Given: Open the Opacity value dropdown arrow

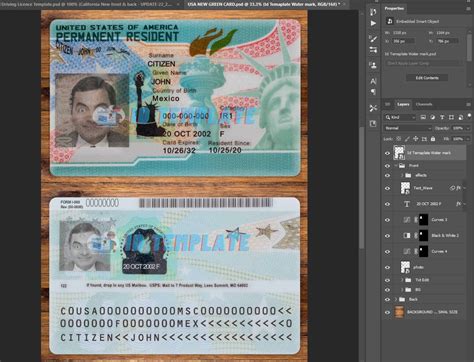Looking at the screenshot, I should tap(468, 128).
